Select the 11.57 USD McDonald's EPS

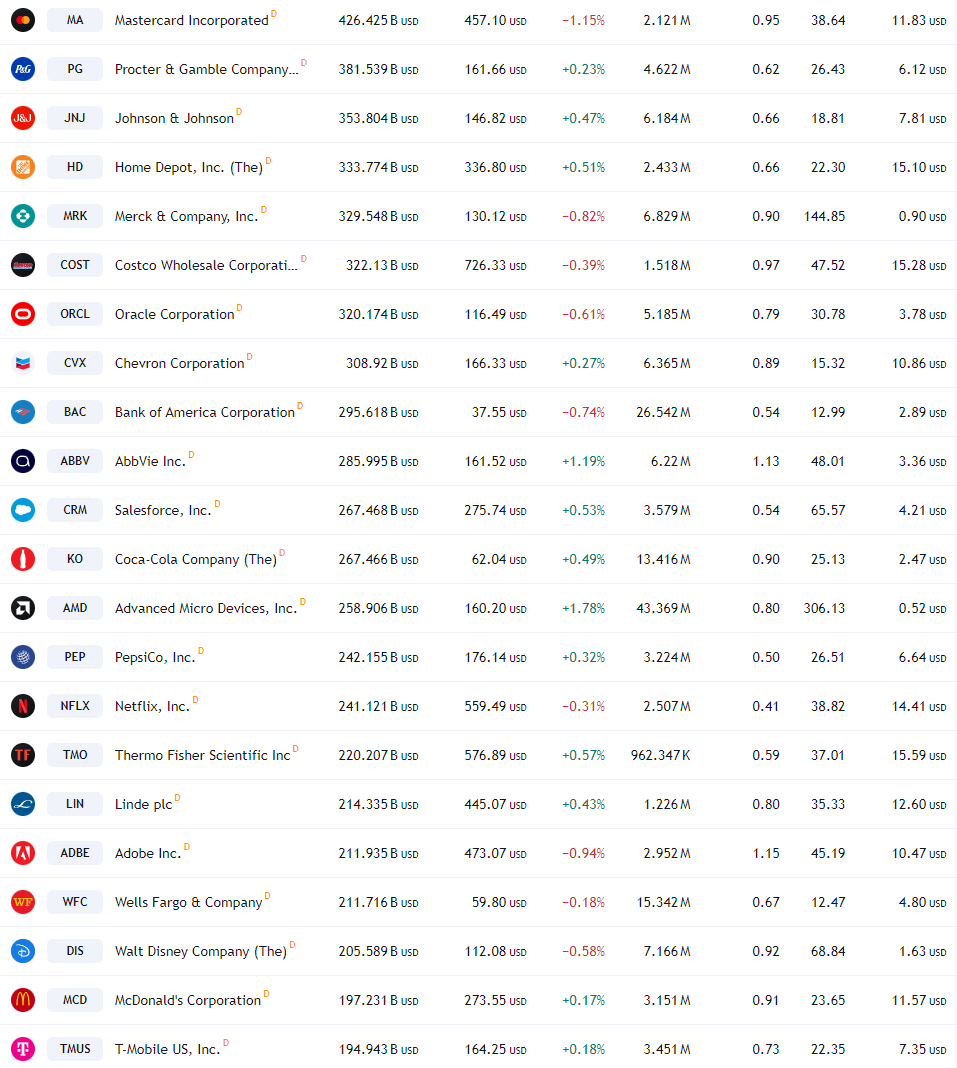click(919, 1001)
